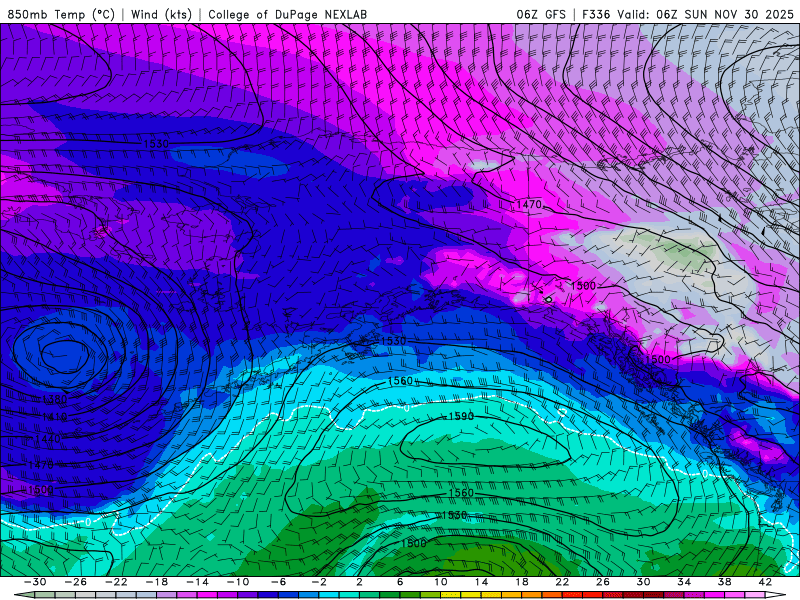The image size is (800, 600).
Task: Click the 1380 contour label near the low center
Action: pyautogui.click(x=55, y=399)
